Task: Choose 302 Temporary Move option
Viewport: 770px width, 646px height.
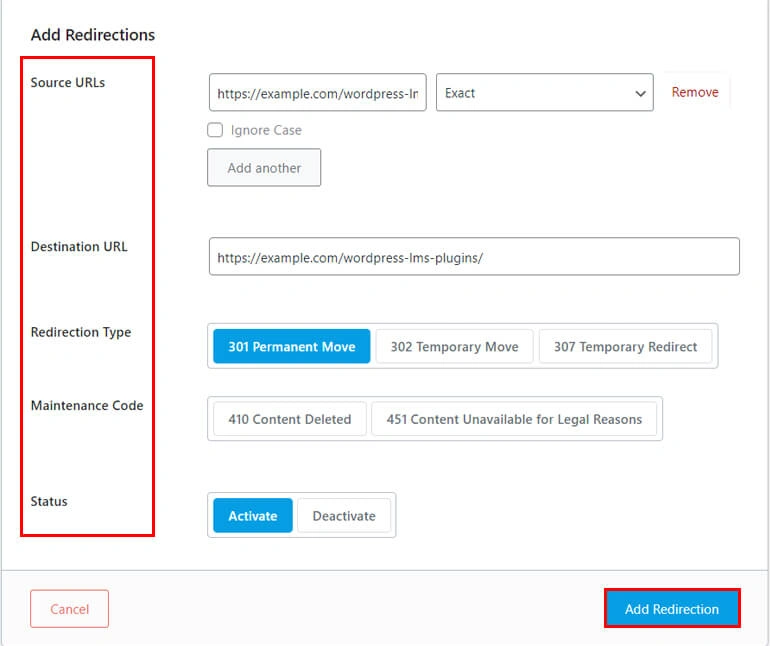Action: click(x=454, y=347)
